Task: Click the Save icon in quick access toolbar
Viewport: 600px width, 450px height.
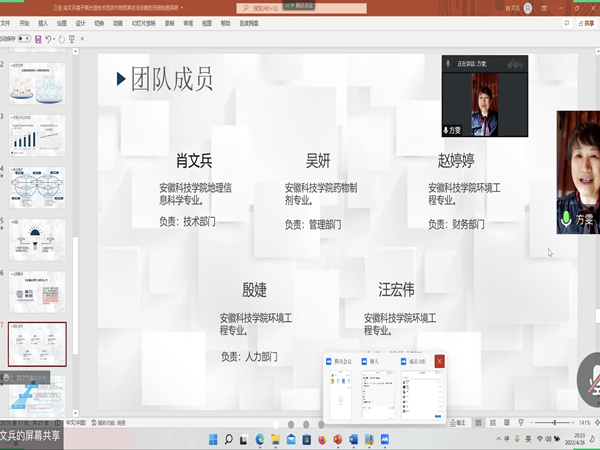Action: click(x=38, y=39)
